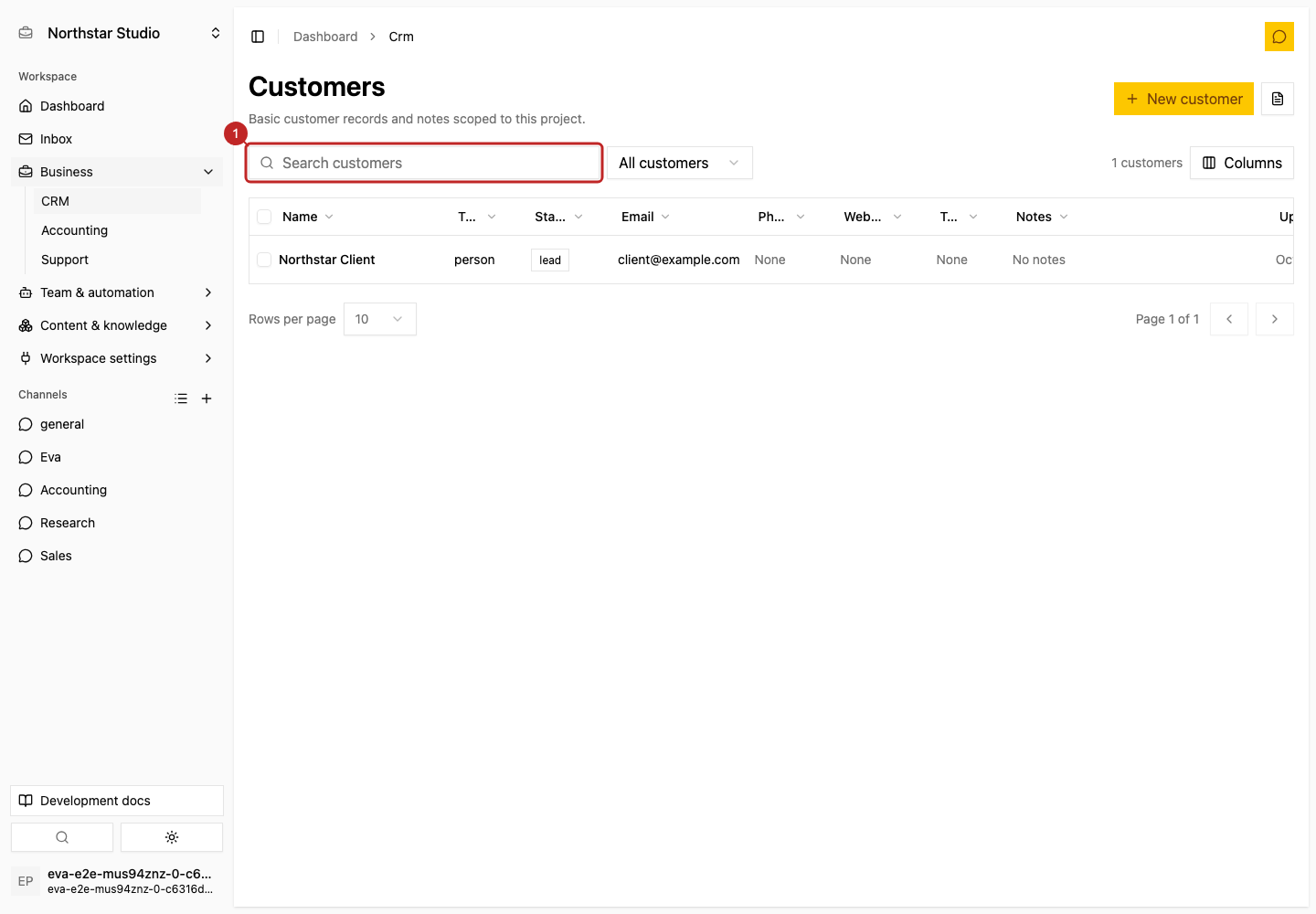Click the New customer button

[1183, 99]
